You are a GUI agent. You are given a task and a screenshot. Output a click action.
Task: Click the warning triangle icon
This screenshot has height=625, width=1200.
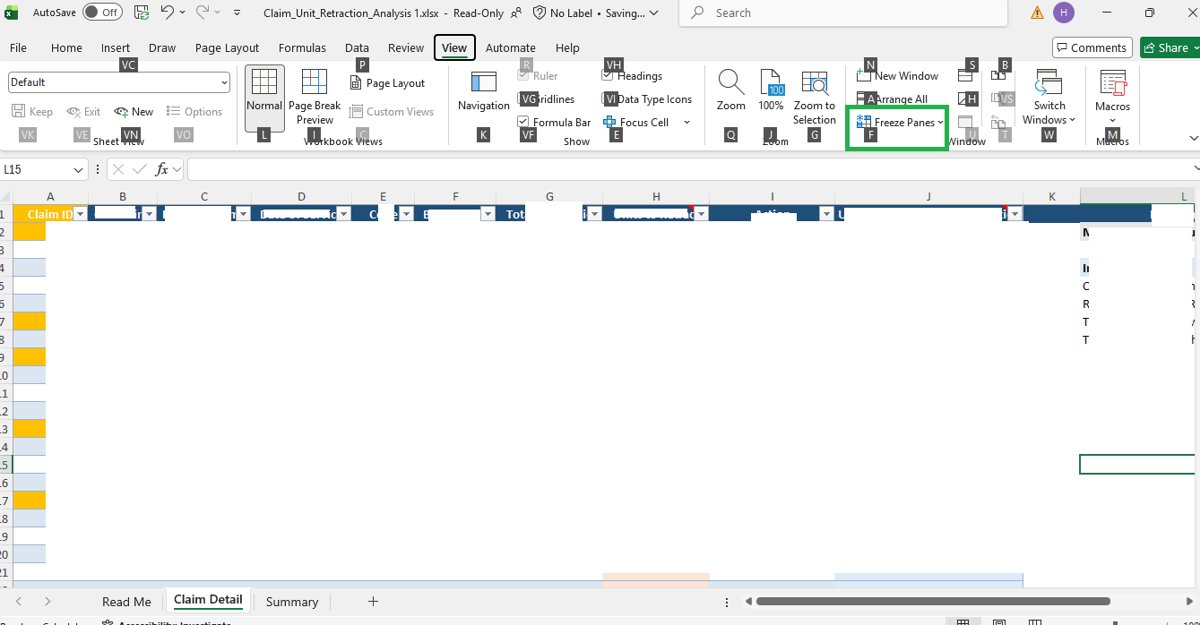[1037, 13]
